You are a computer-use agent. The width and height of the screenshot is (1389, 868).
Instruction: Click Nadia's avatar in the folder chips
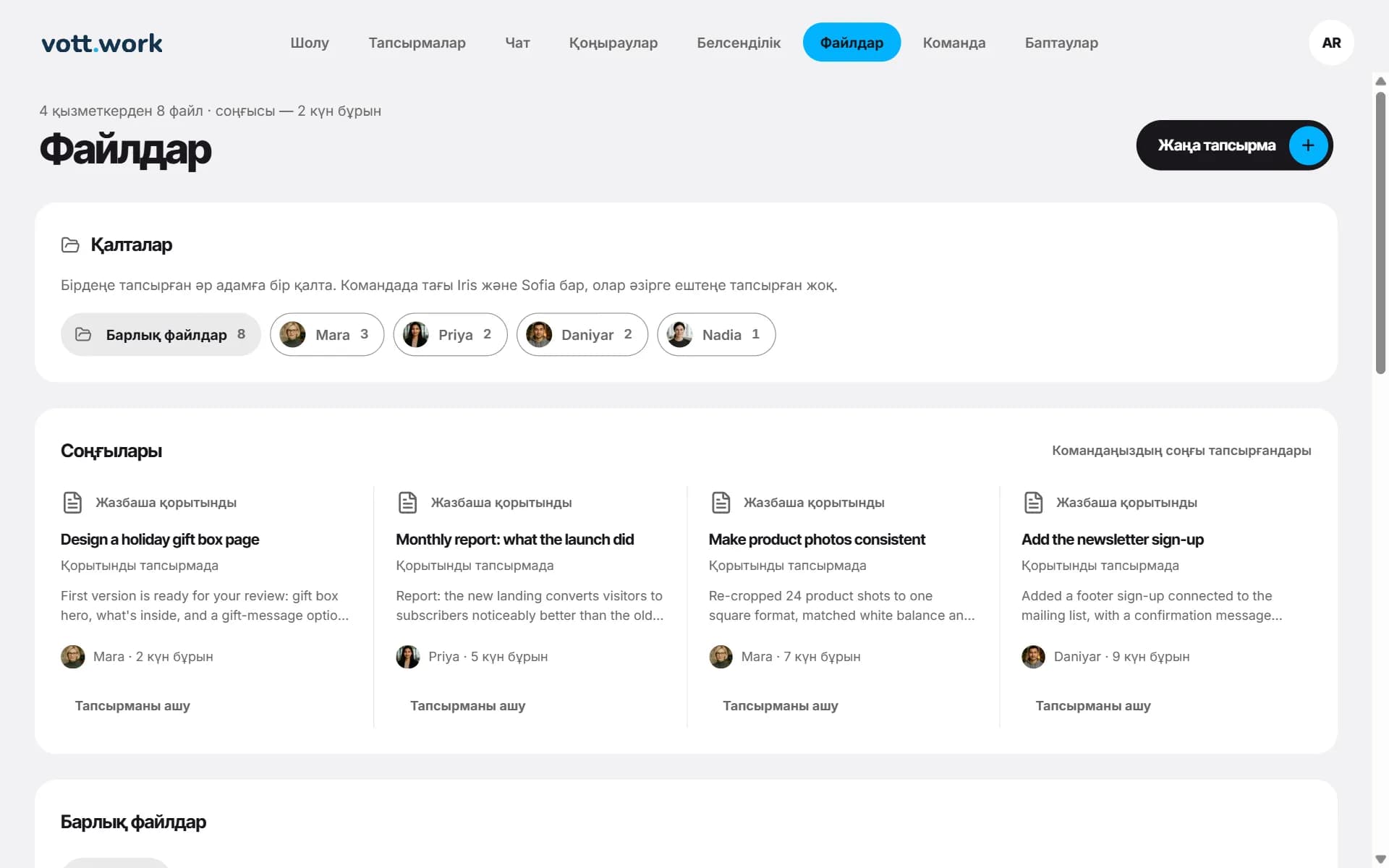pyautogui.click(x=679, y=334)
